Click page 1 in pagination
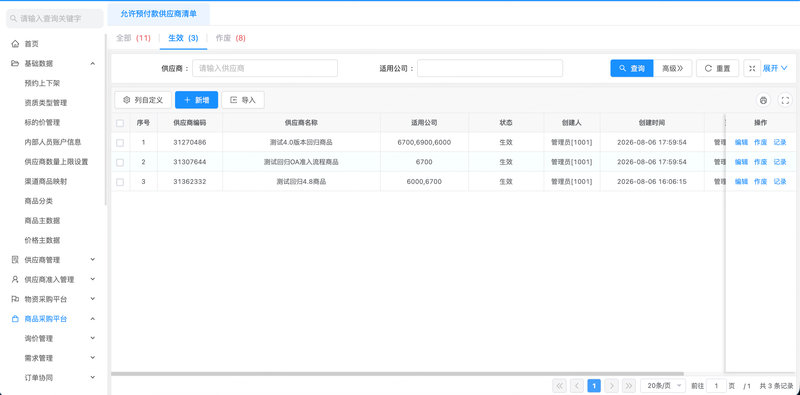 click(x=594, y=385)
